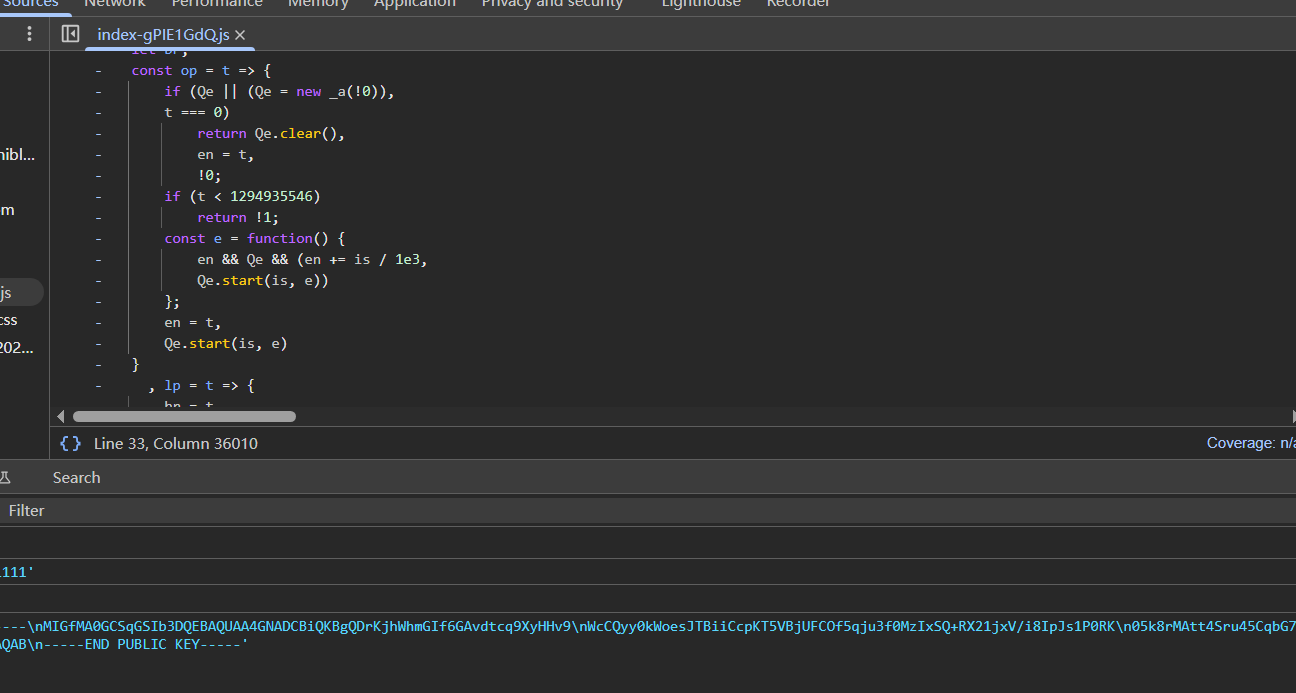Switch to the Network panel tab
The image size is (1296, 693).
[x=114, y=4]
